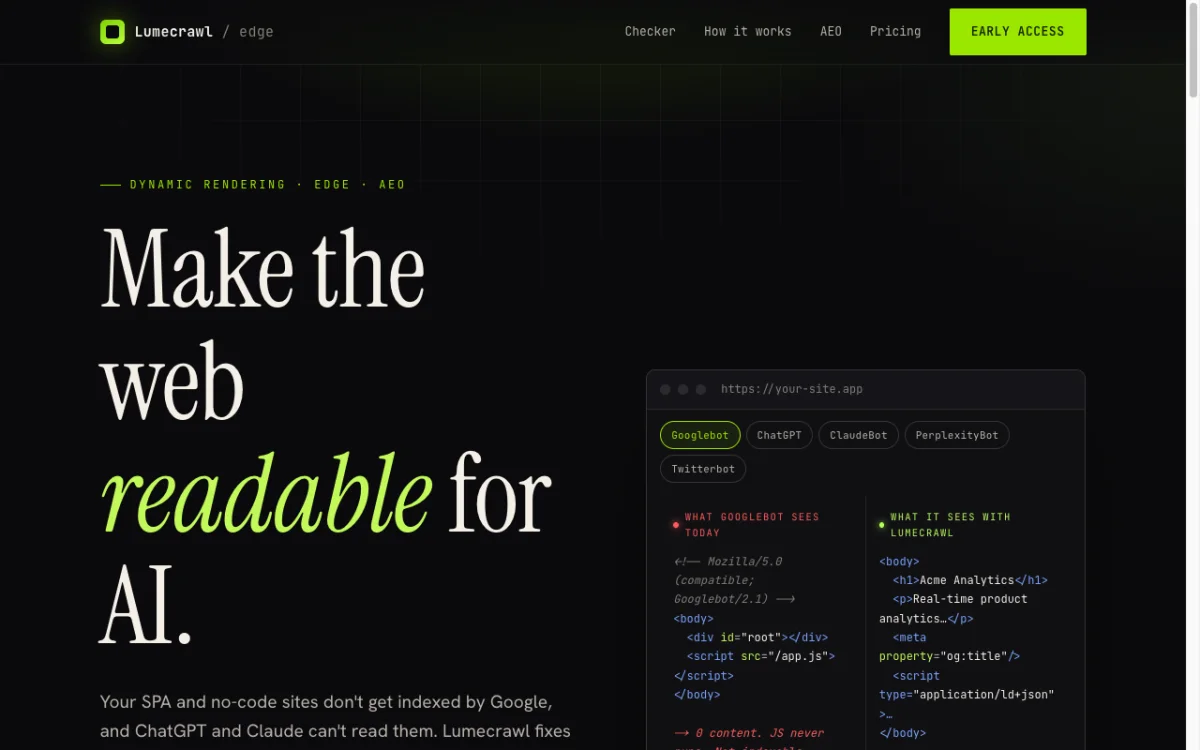The width and height of the screenshot is (1200, 750).
Task: Navigate to Pricing
Action: pos(895,32)
